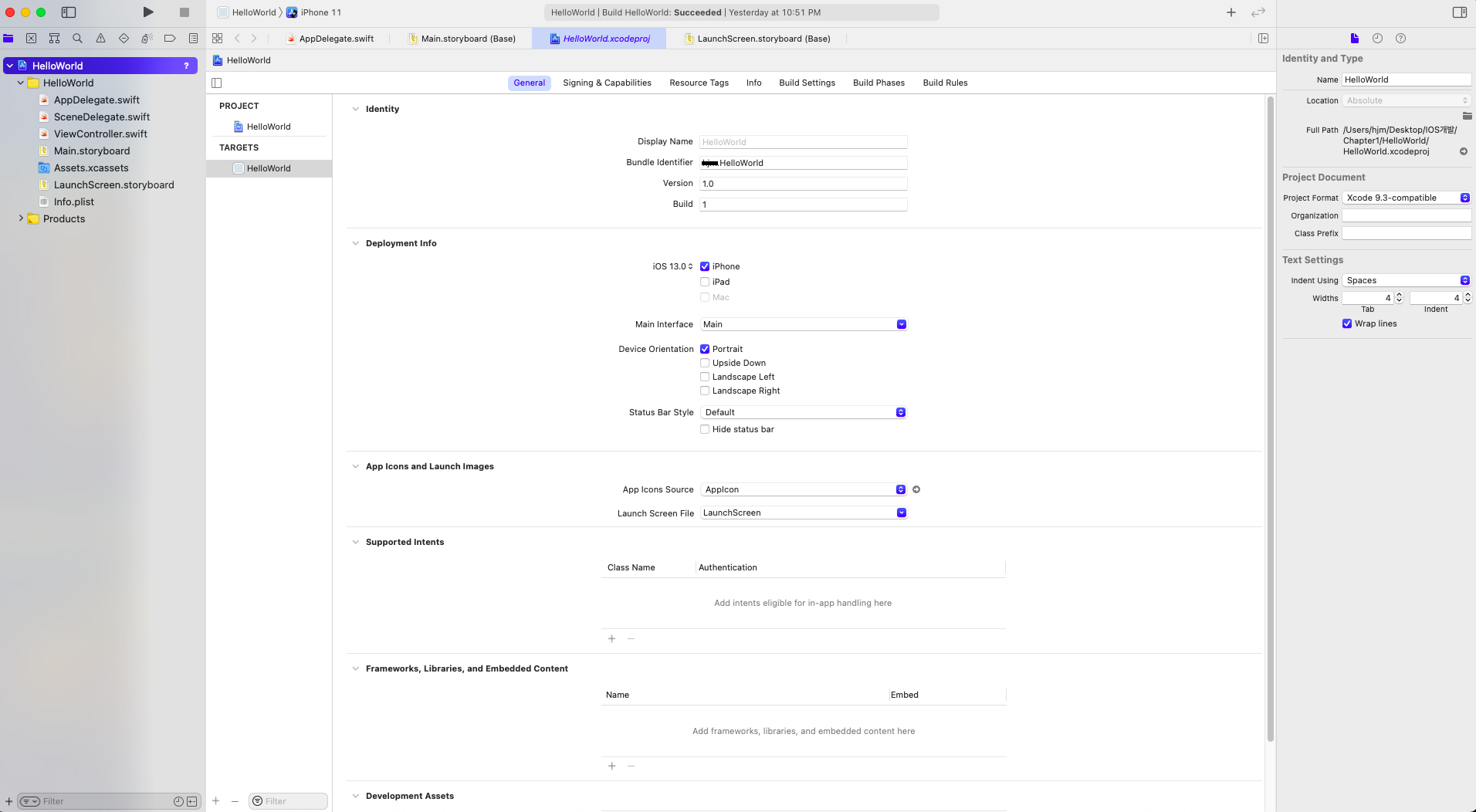Open the report navigator
This screenshot has width=1476, height=812.
point(193,38)
